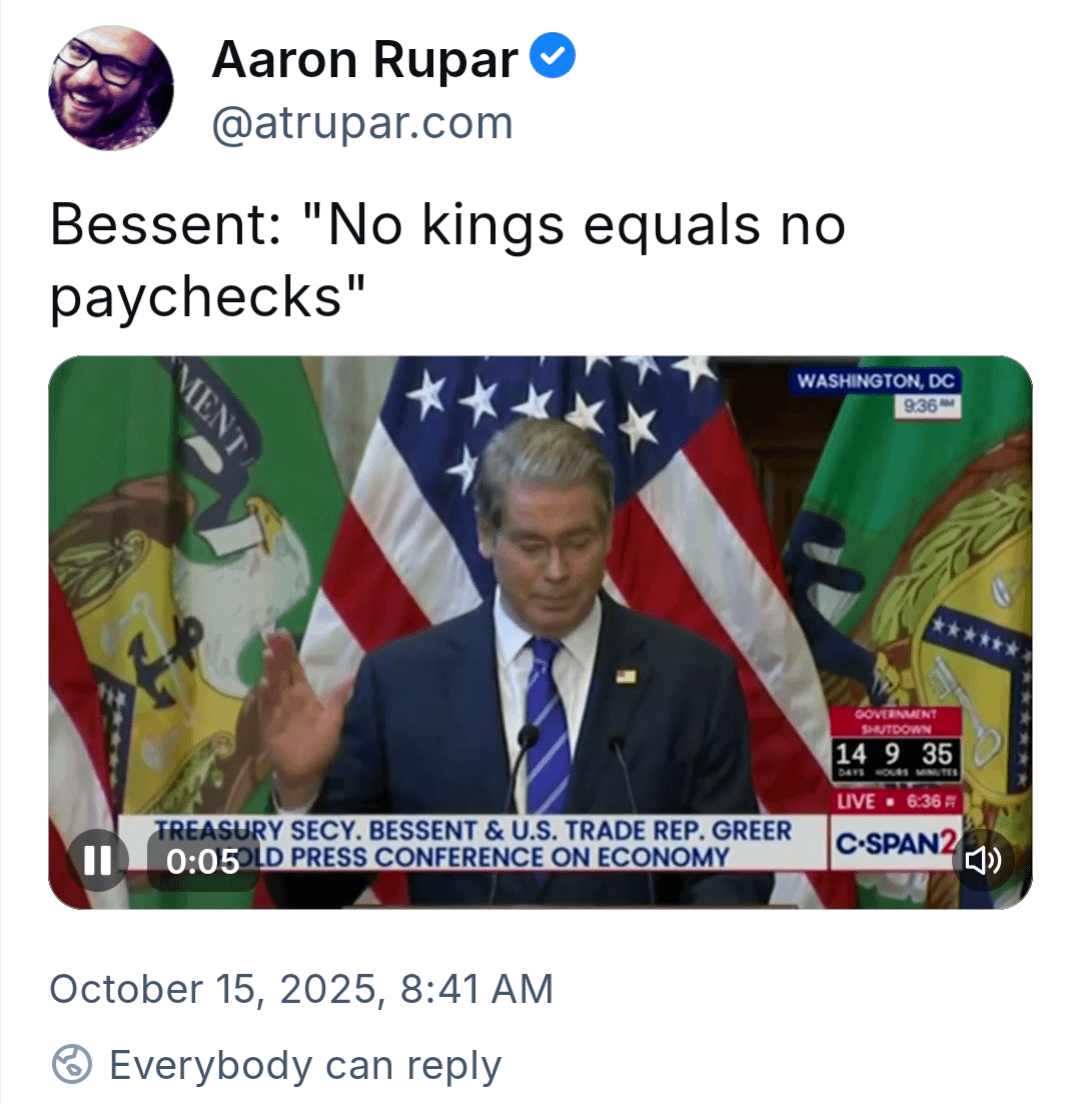The image size is (1080, 1104).
Task: Click the reply-settings globe icon
Action: coord(72,1065)
